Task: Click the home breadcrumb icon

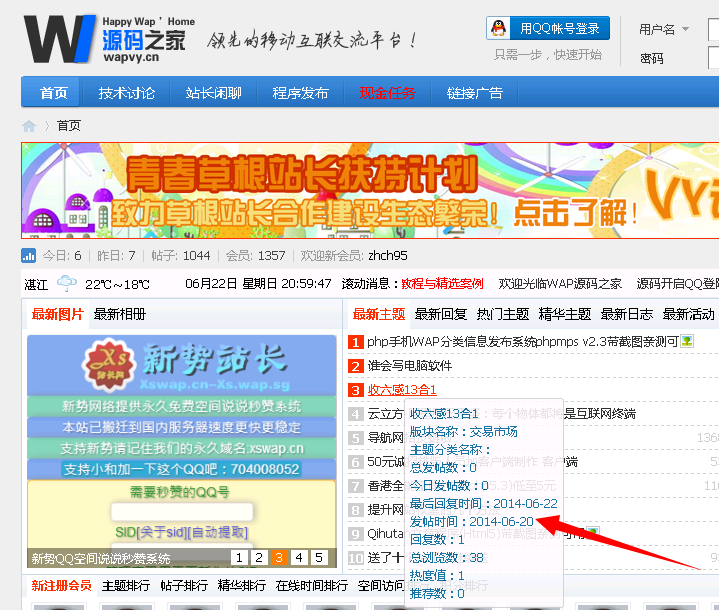Action: tap(29, 126)
